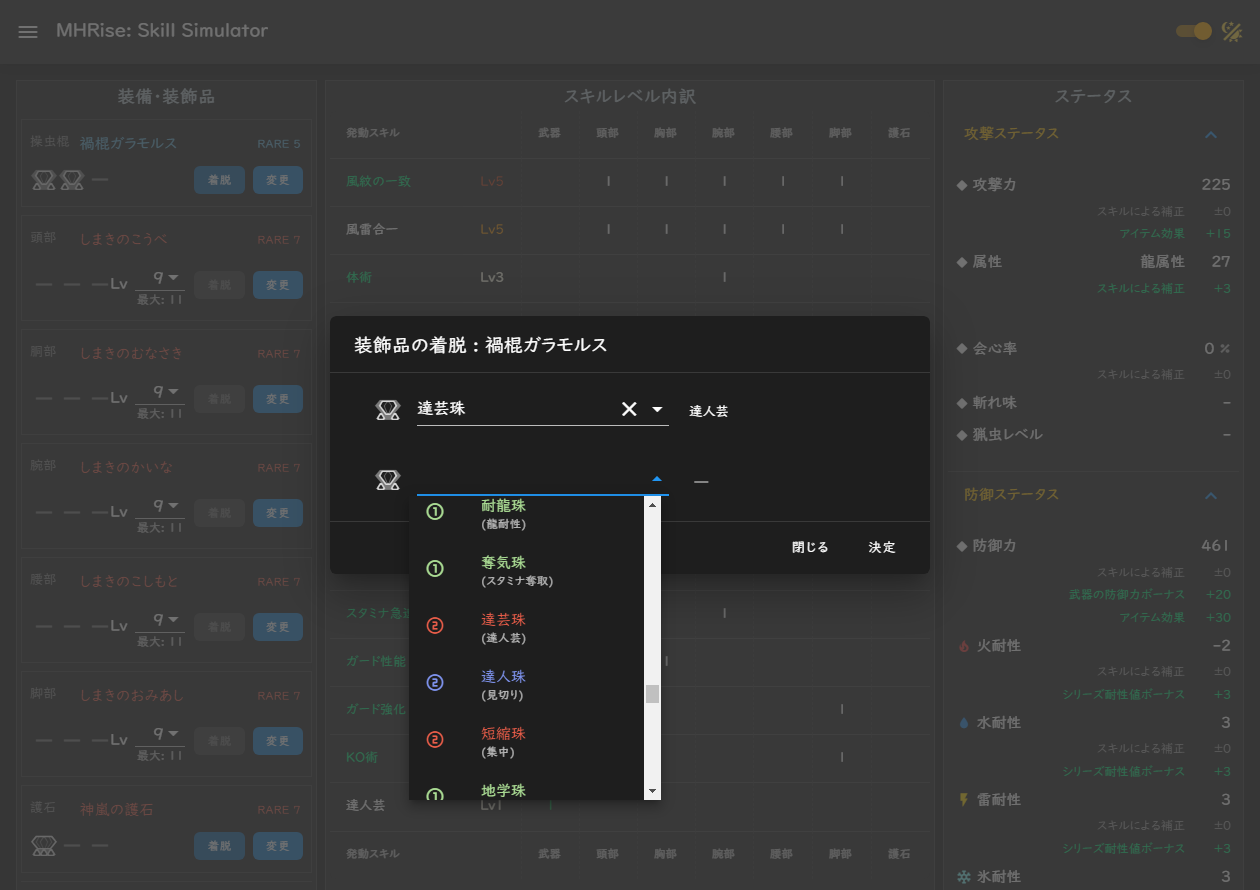The image size is (1260, 890).
Task: Toggle the dark mode switch in the header
Action: coord(1193,31)
